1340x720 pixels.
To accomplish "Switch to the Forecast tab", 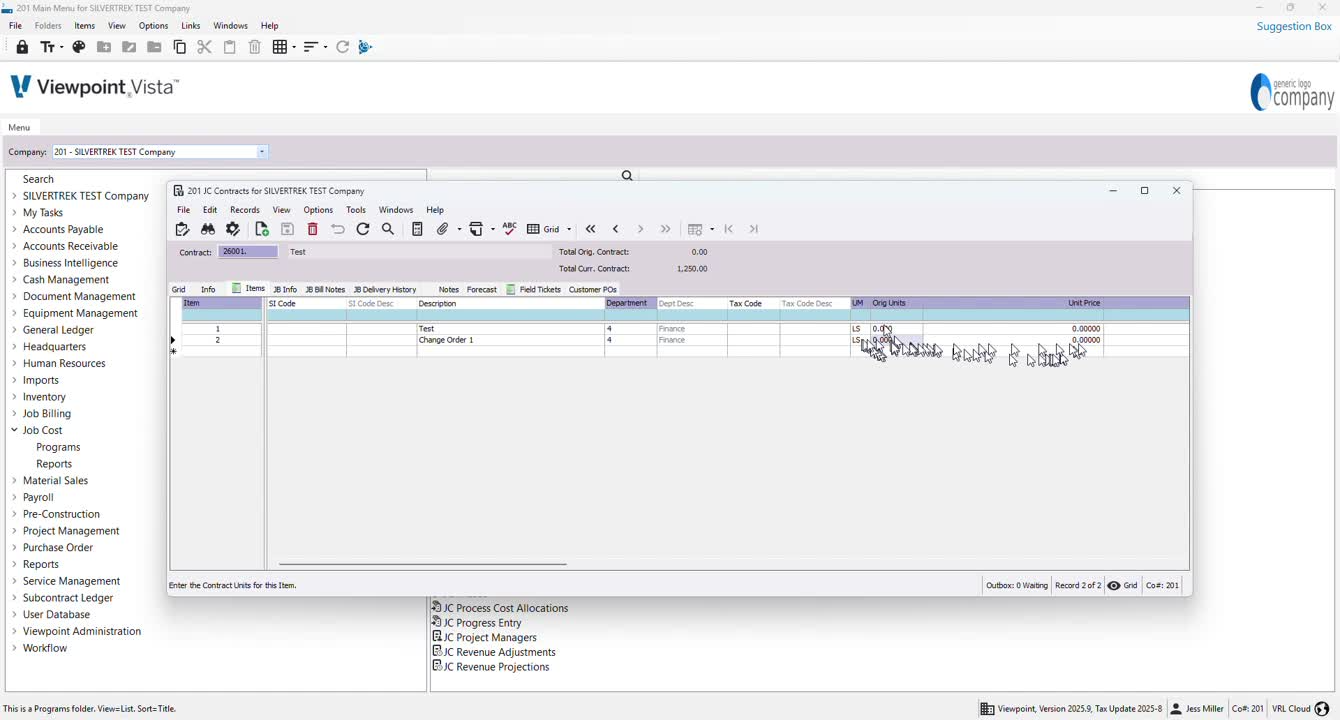I will pos(482,290).
